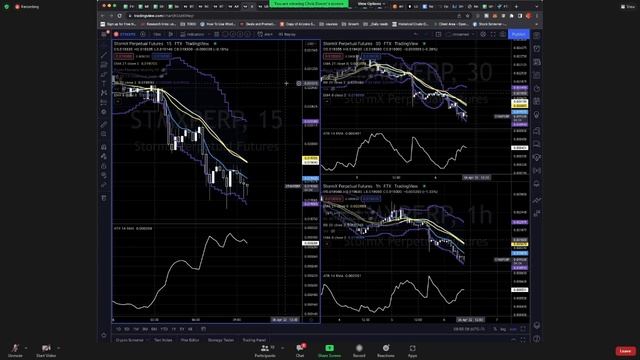This screenshot has height=360, width=640.
Task: Create an Alert from the top toolbar
Action: [265, 34]
